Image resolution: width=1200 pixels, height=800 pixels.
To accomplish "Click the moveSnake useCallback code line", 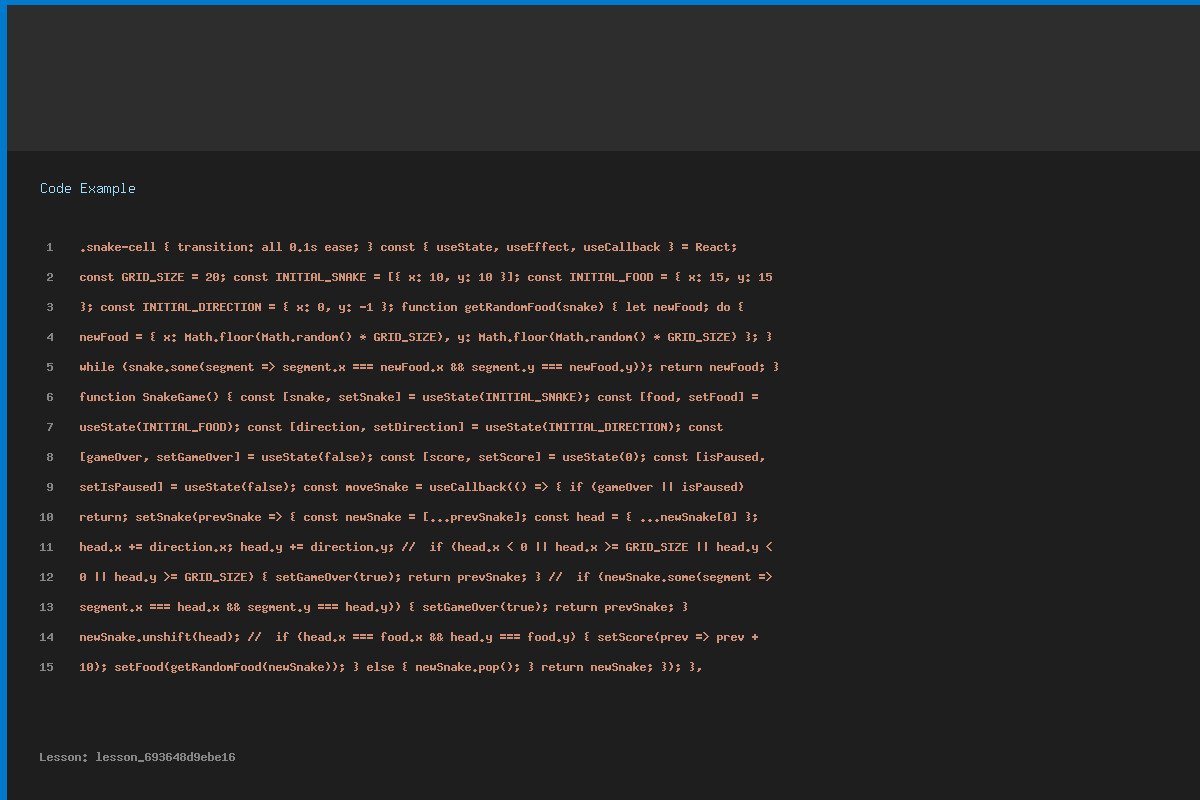I will coord(411,487).
